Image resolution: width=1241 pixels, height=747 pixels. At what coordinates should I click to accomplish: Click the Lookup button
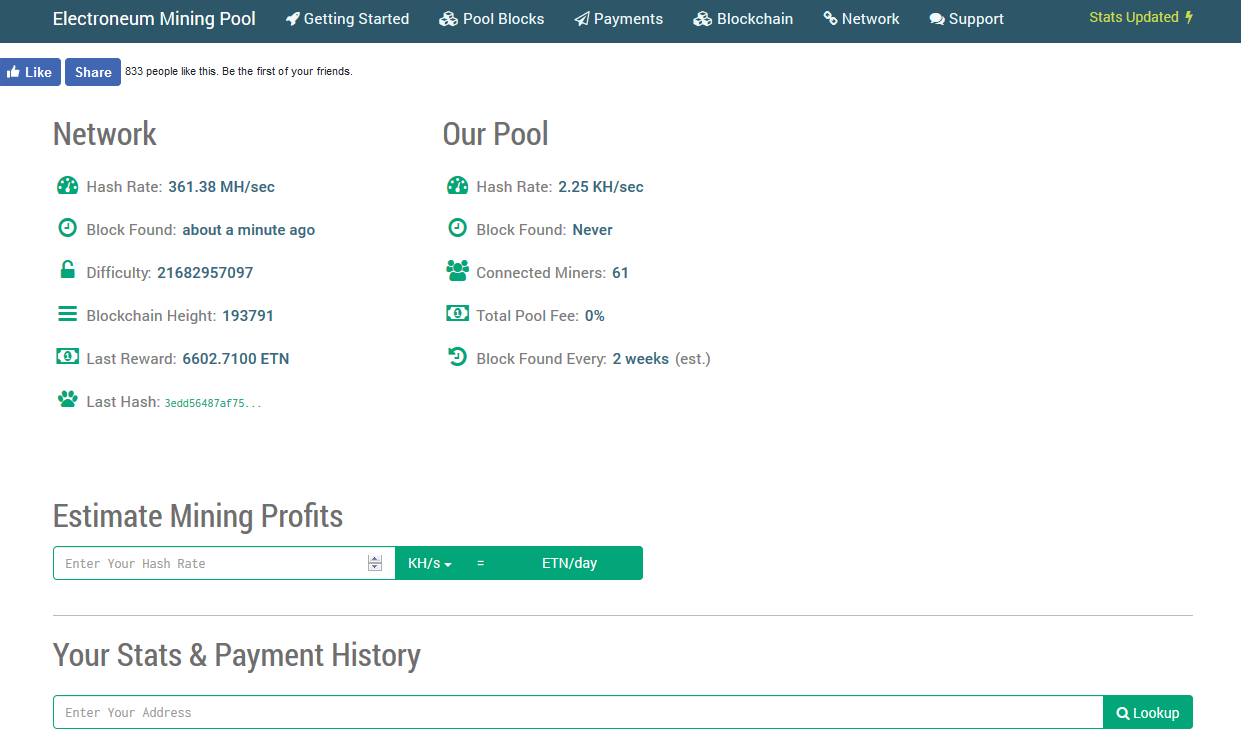pyautogui.click(x=1148, y=713)
